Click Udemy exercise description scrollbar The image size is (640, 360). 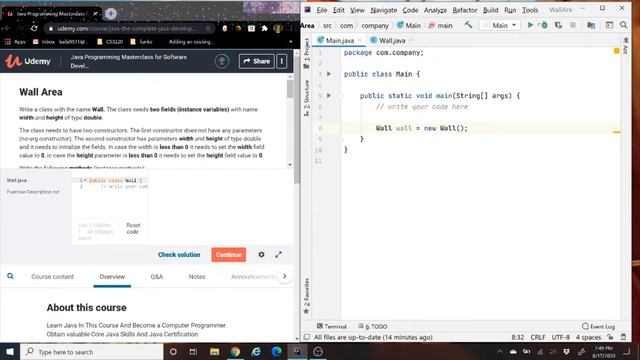[290, 89]
